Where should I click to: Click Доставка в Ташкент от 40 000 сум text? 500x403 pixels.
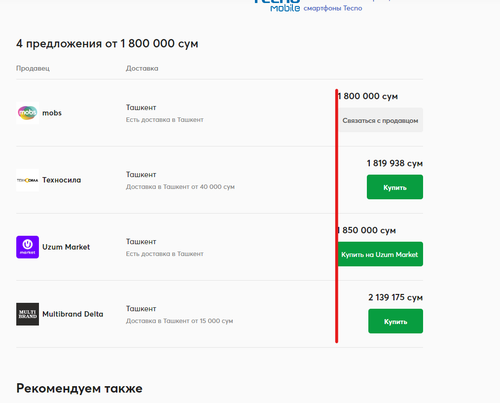click(x=180, y=187)
